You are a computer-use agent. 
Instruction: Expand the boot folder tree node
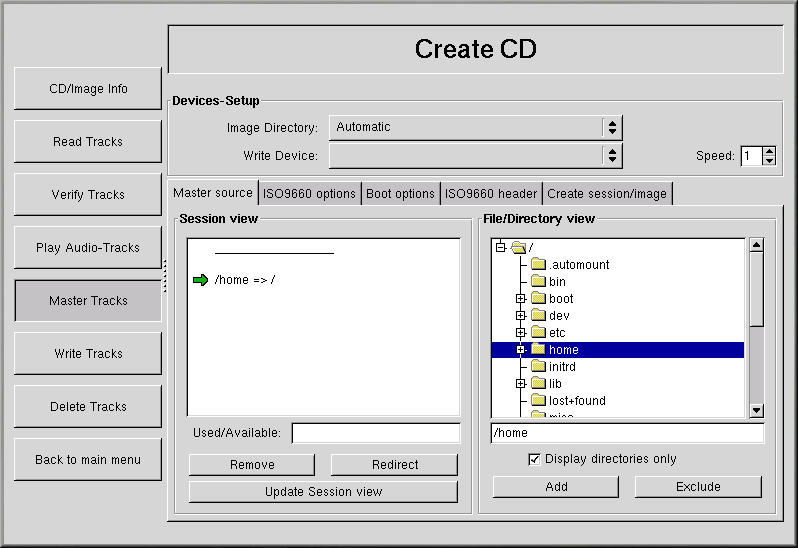[x=520, y=299]
